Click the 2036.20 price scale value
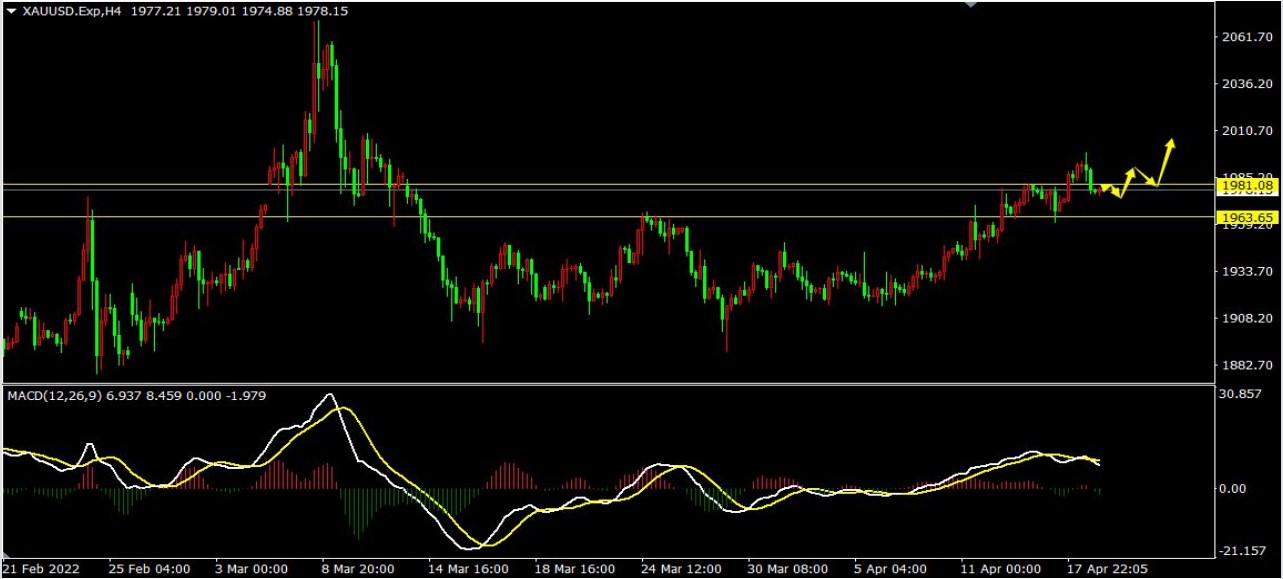The image size is (1283, 579). tap(1248, 84)
